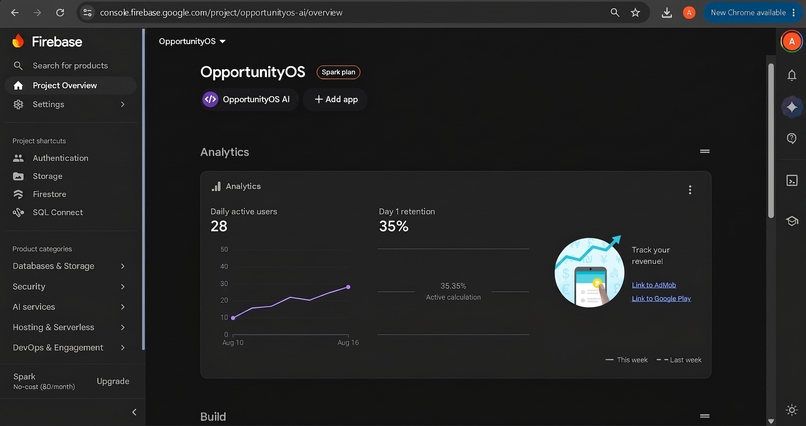Click the Settings gear icon
Image resolution: width=806 pixels, height=426 pixels.
[x=18, y=104]
